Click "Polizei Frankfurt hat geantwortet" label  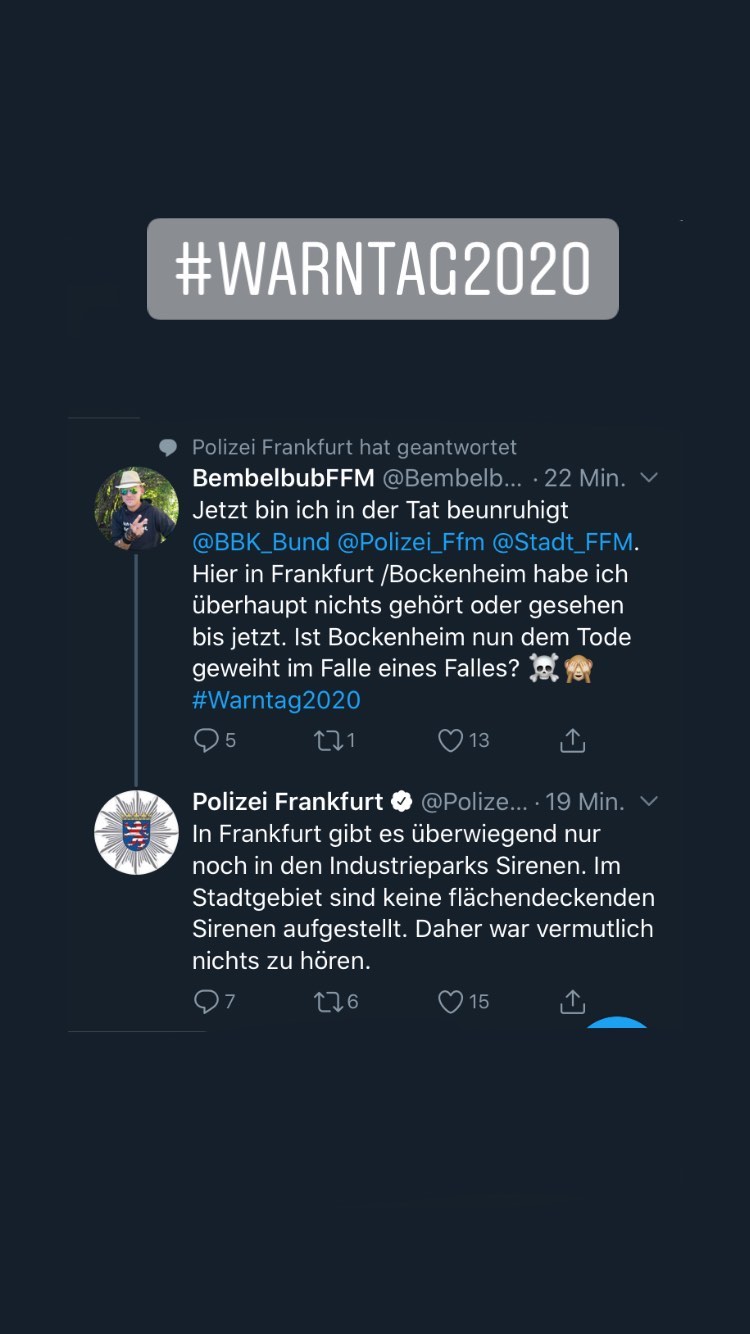354,448
